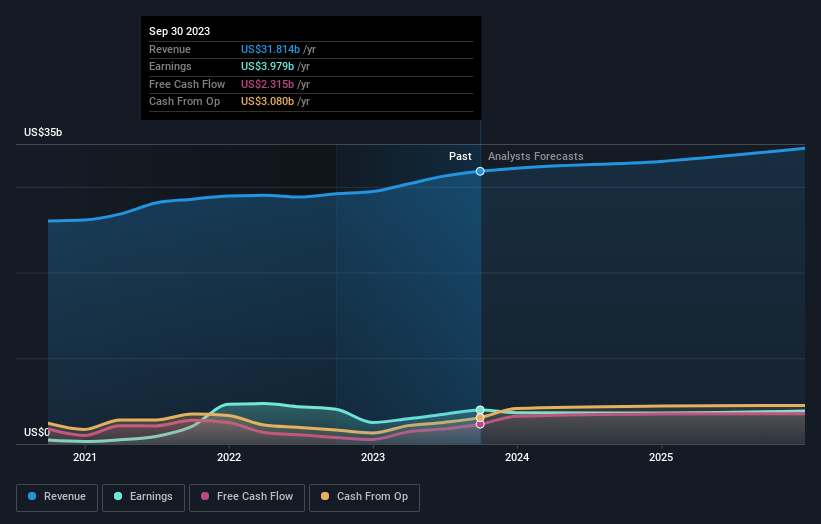The image size is (821, 524).
Task: Click the Free Cash Flow data point marker
Action: pyautogui.click(x=480, y=424)
